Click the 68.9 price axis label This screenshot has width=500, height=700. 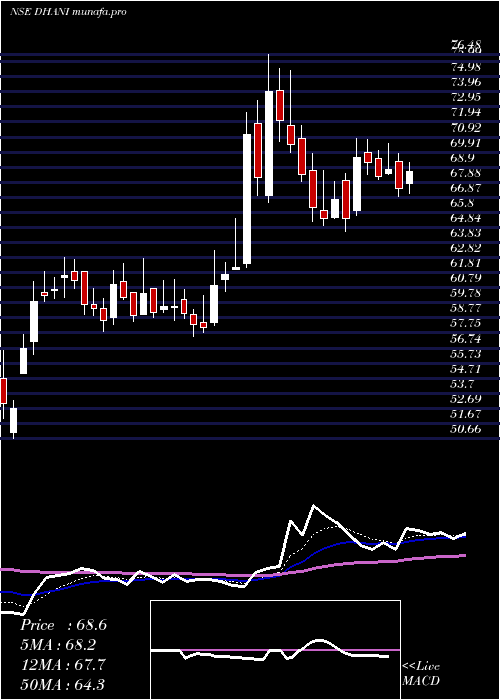pyautogui.click(x=462, y=158)
